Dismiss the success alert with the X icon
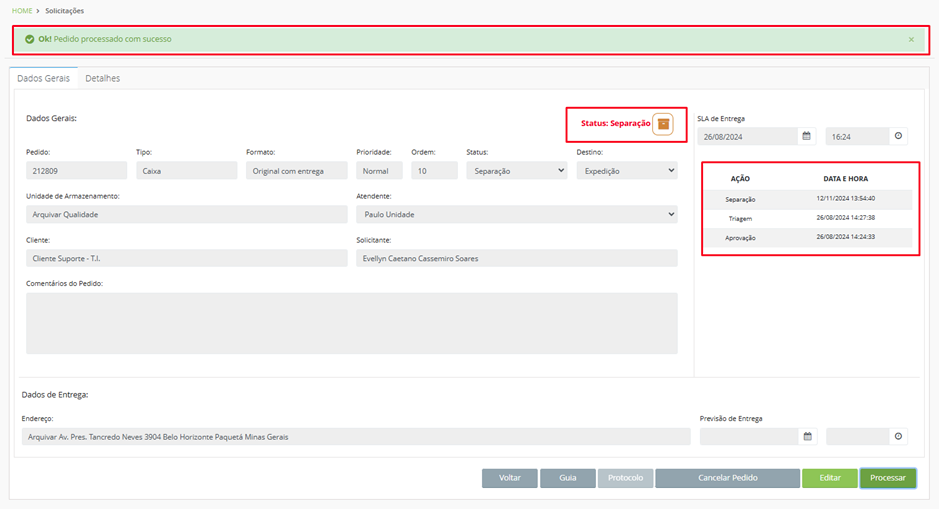940x509 pixels. 911,40
